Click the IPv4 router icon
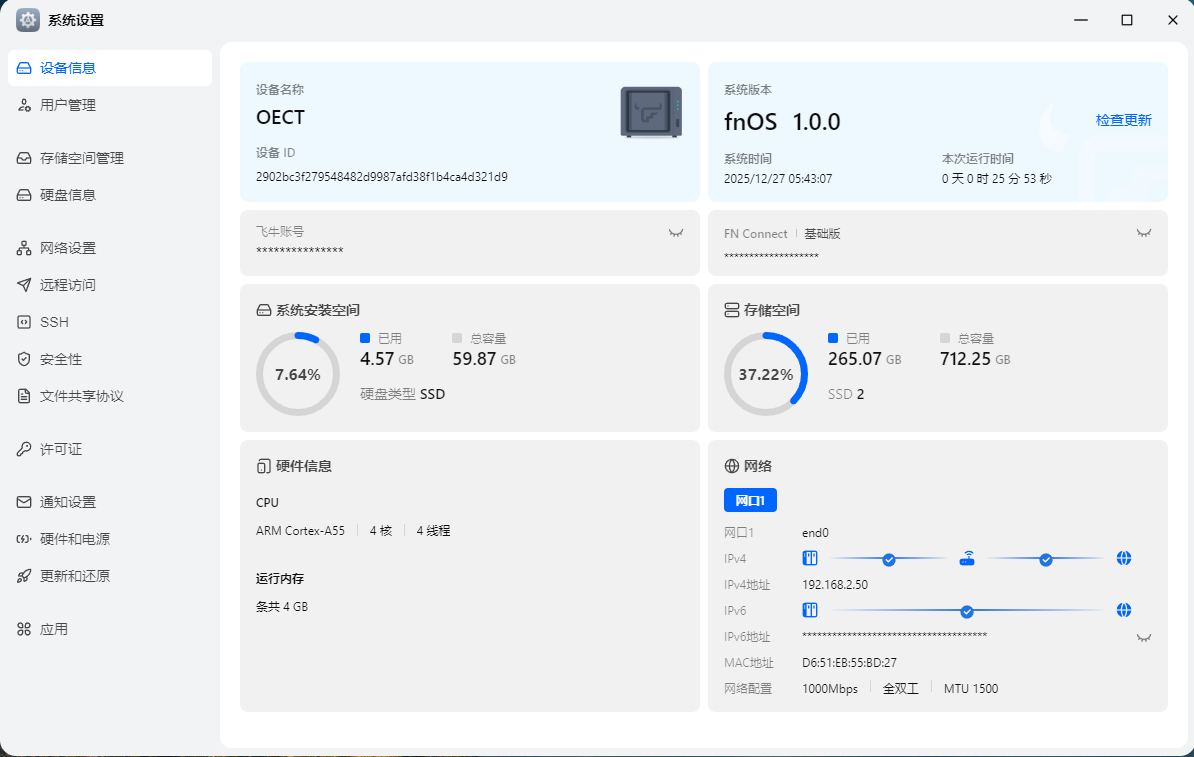Screen dimensions: 1194x757 pos(967,558)
